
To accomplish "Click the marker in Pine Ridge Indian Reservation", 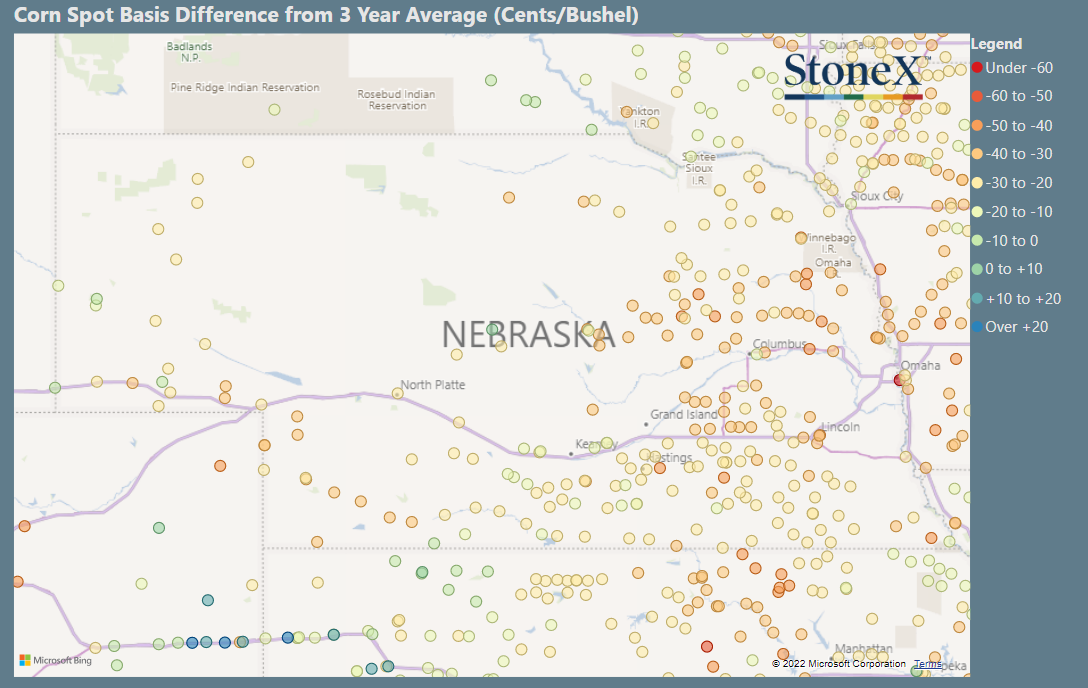I will click(275, 110).
